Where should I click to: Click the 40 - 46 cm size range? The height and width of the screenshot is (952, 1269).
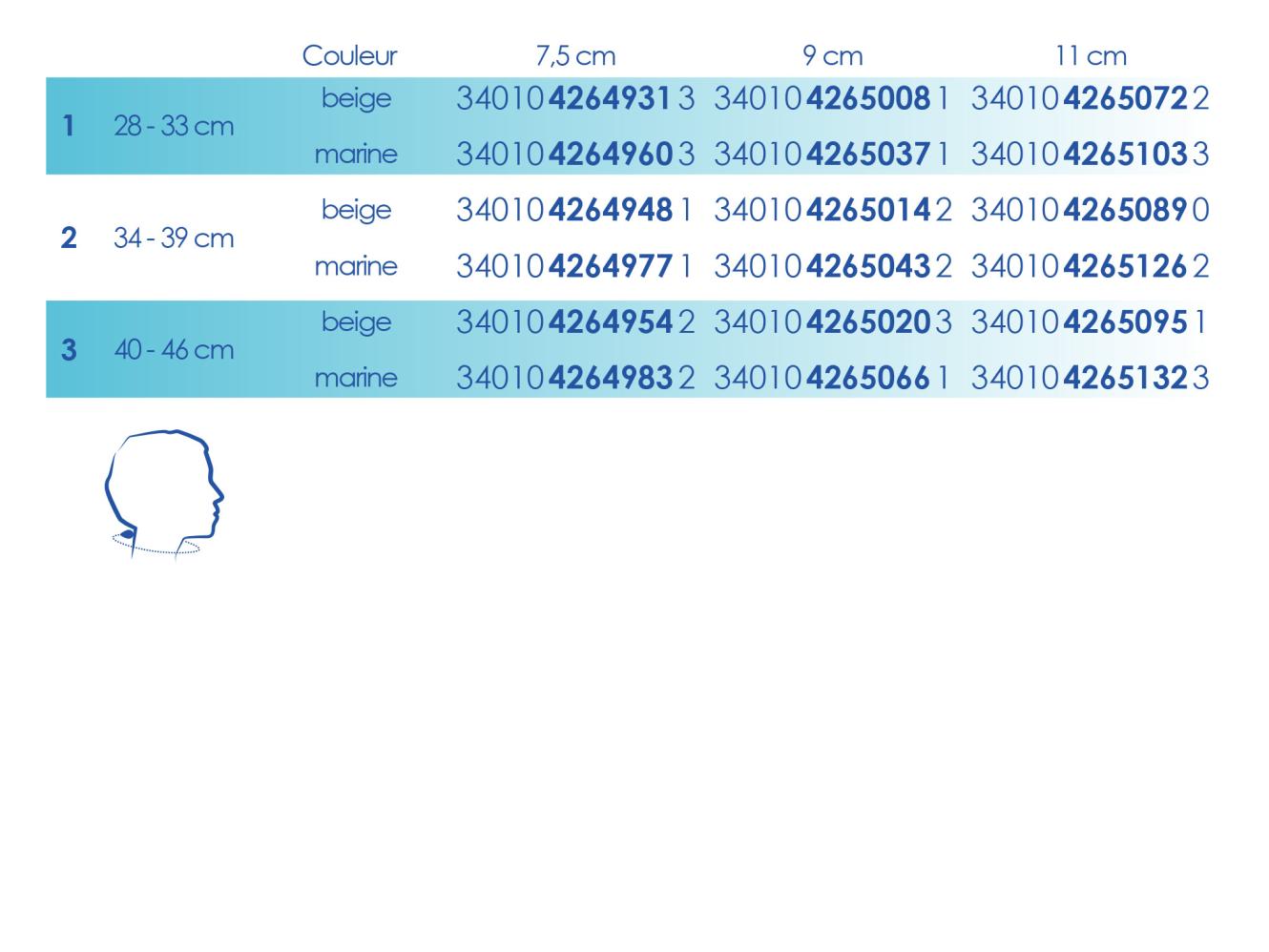174,350
